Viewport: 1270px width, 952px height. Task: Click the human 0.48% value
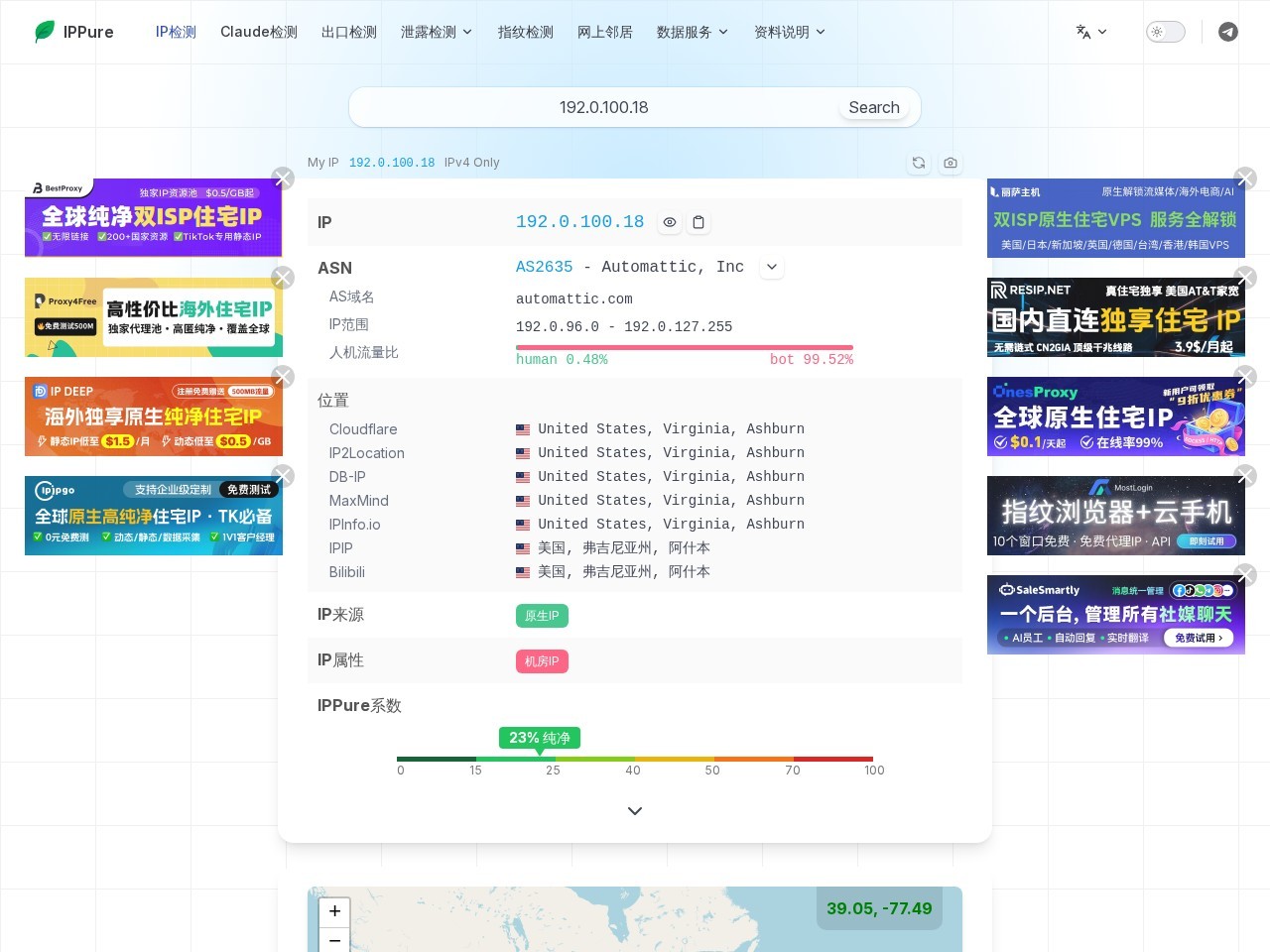pyautogui.click(x=562, y=359)
